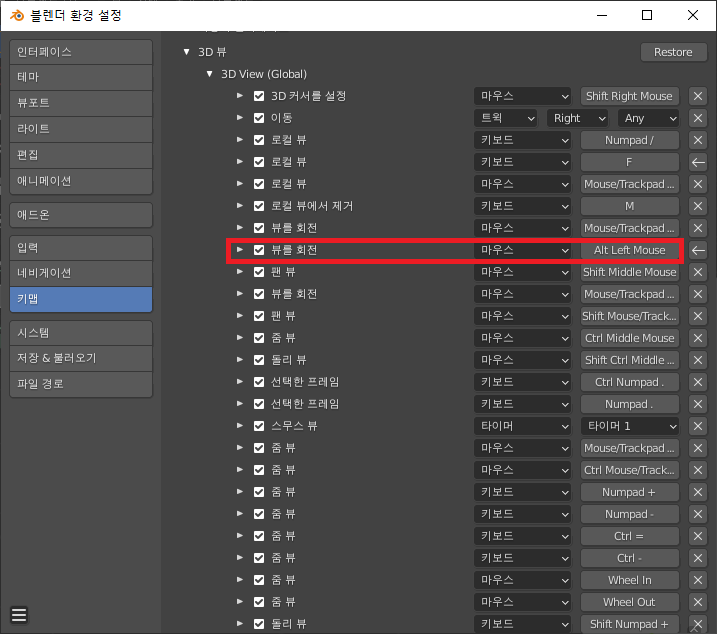
Task: Restore the F key binding with back arrow
Action: click(698, 162)
